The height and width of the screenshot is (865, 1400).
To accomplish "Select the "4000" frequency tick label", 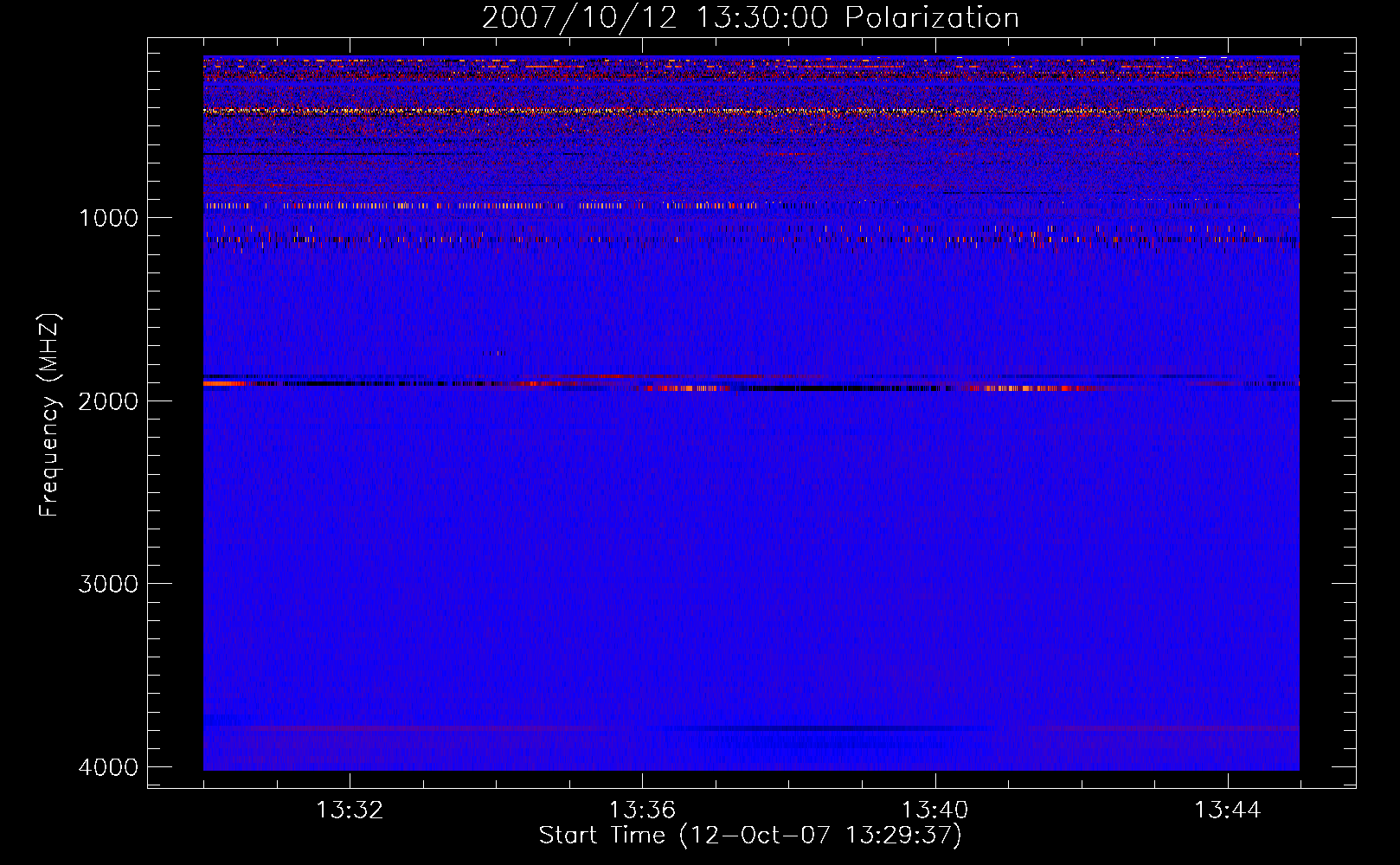I will pyautogui.click(x=108, y=767).
